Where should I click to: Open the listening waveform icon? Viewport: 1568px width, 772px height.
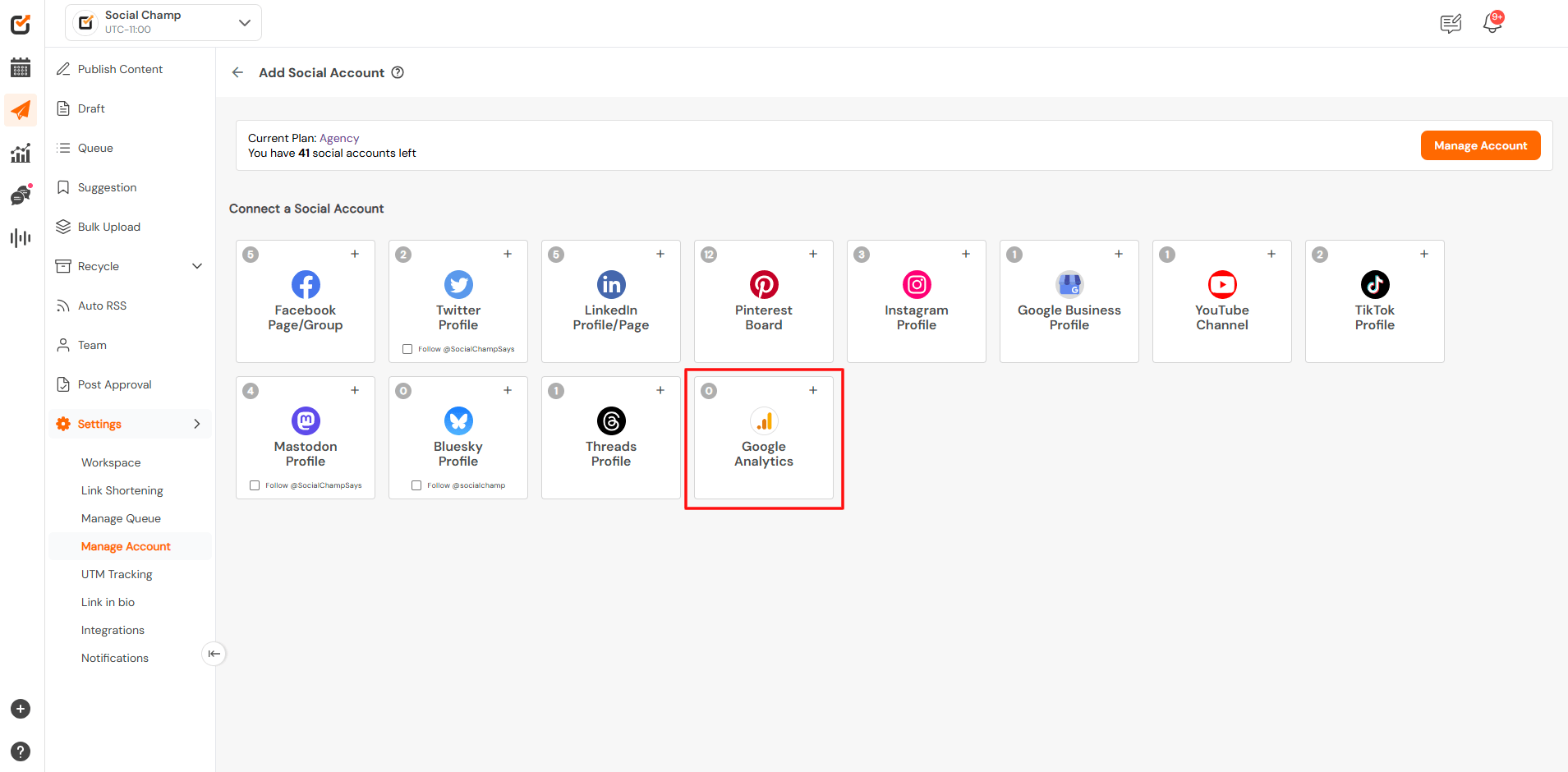pyautogui.click(x=21, y=238)
